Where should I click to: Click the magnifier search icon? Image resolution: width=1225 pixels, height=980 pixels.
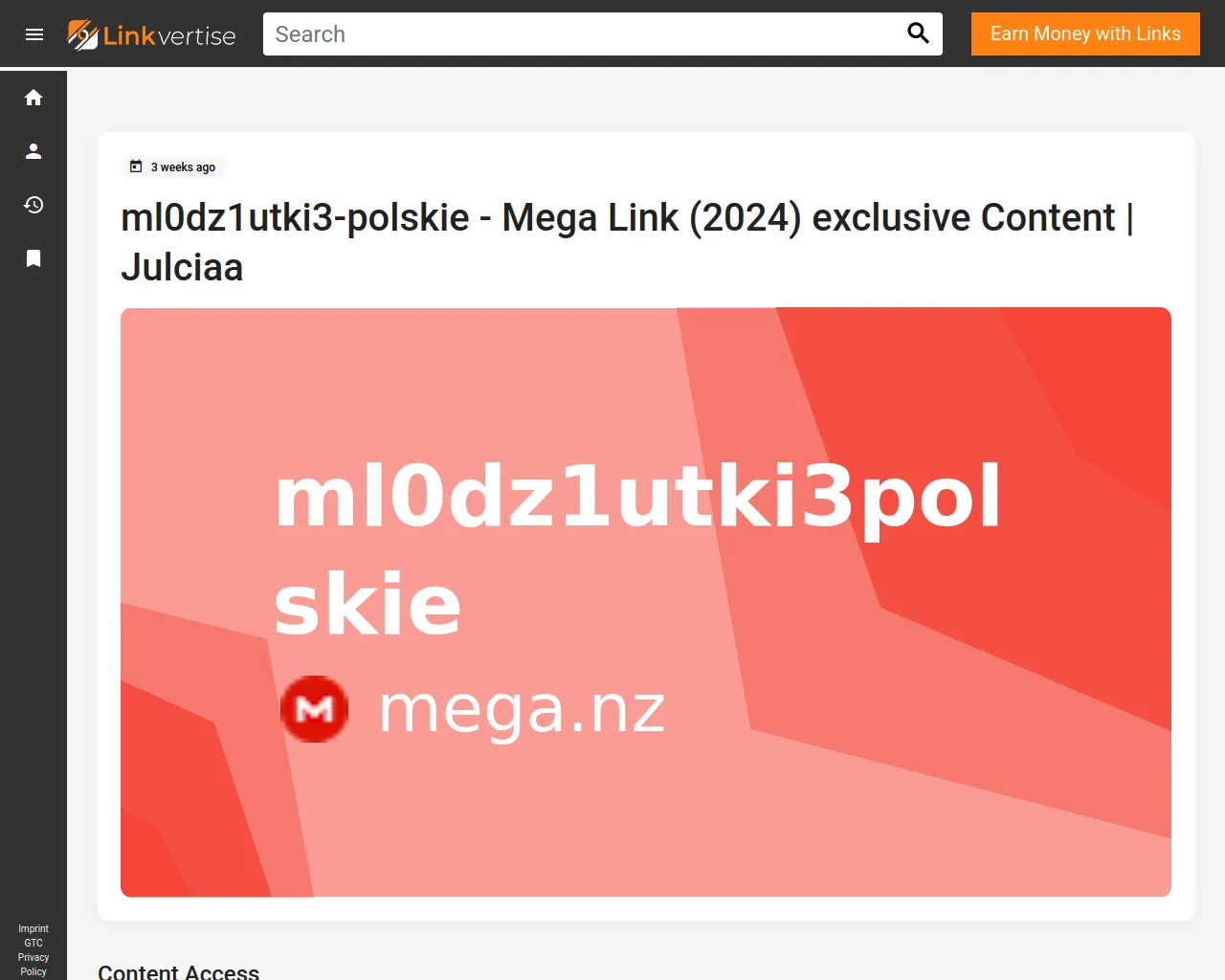[x=918, y=33]
